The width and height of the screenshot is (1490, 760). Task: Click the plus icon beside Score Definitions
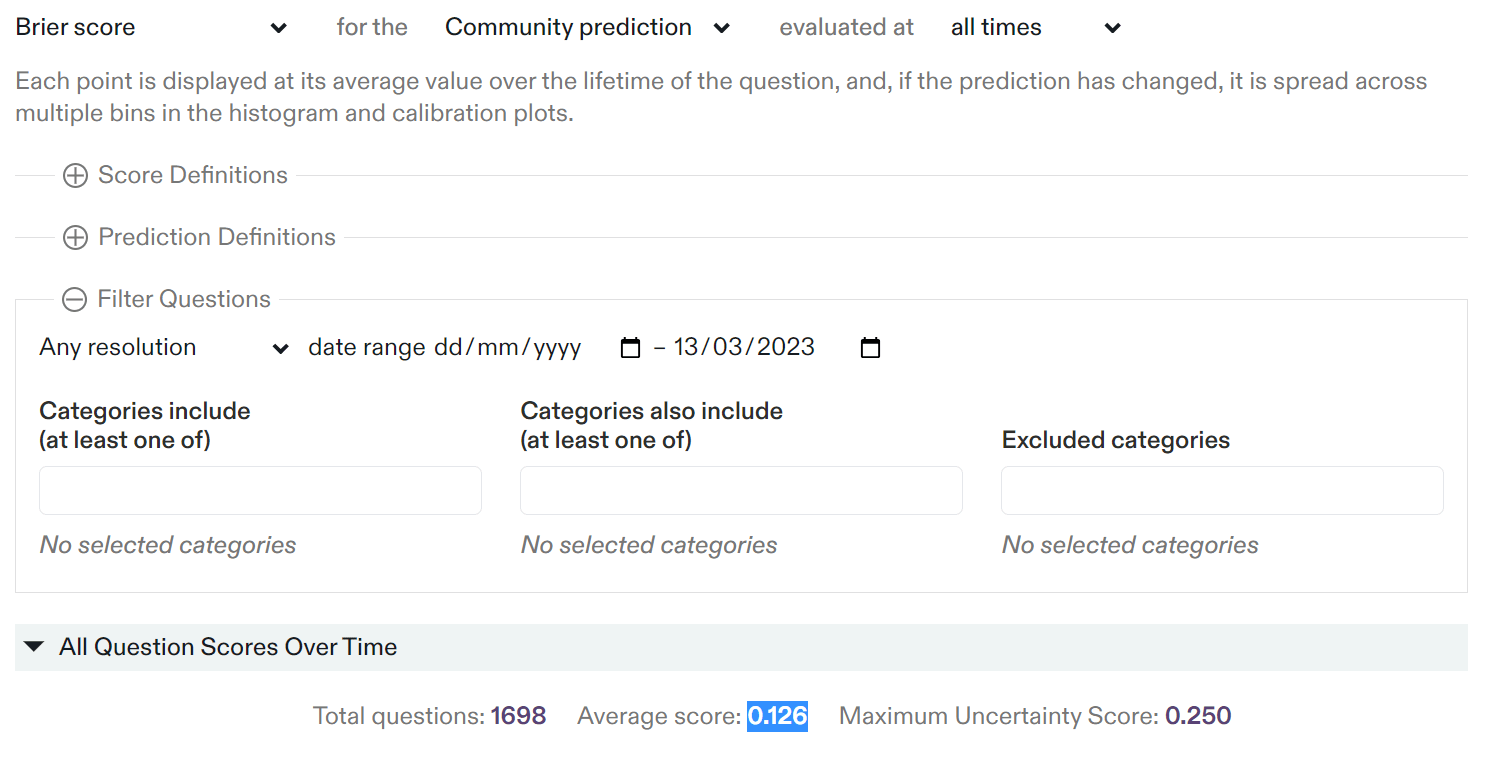coord(75,176)
